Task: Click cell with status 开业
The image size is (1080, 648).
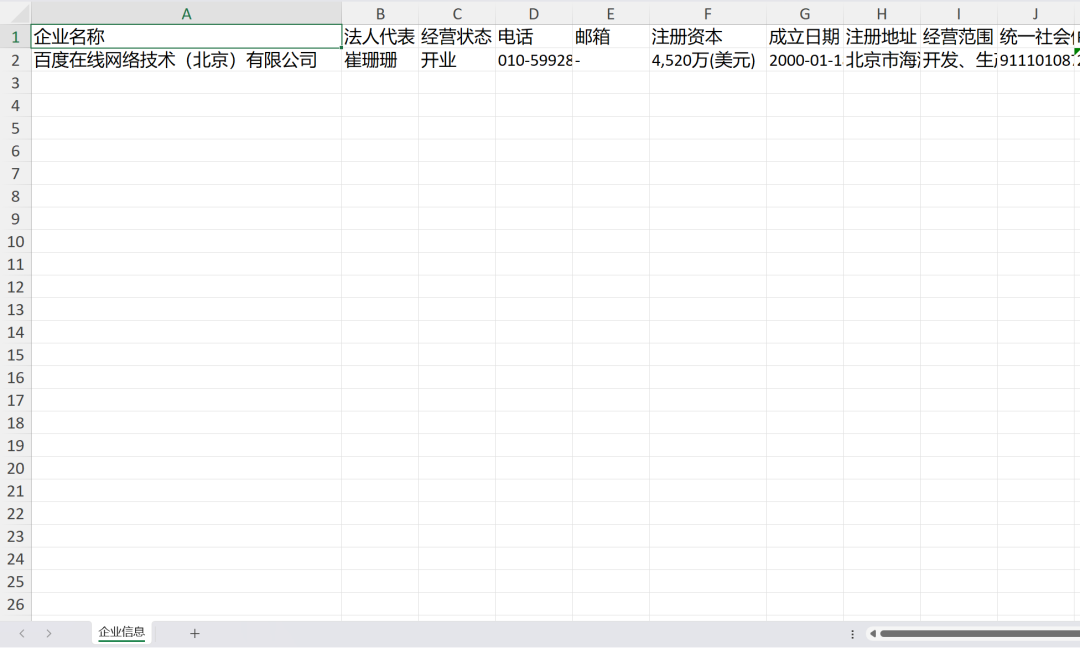Action: pyautogui.click(x=457, y=60)
